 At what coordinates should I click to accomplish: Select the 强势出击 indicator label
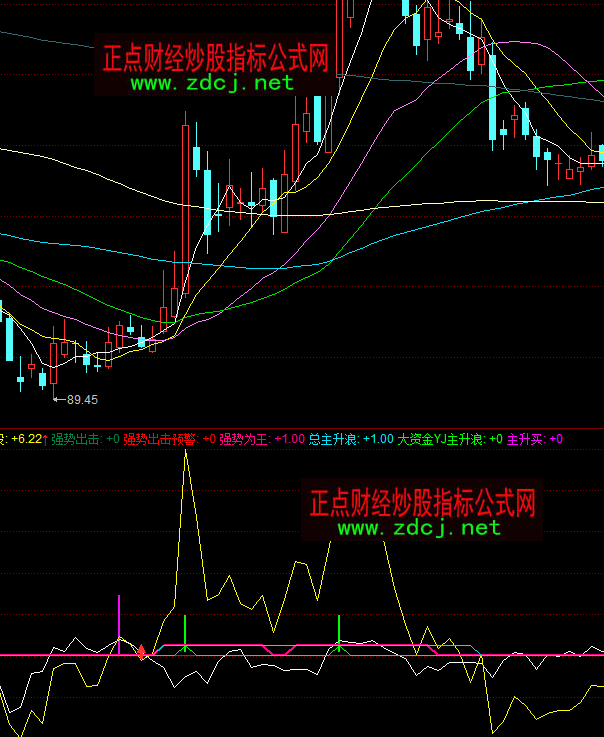point(74,439)
